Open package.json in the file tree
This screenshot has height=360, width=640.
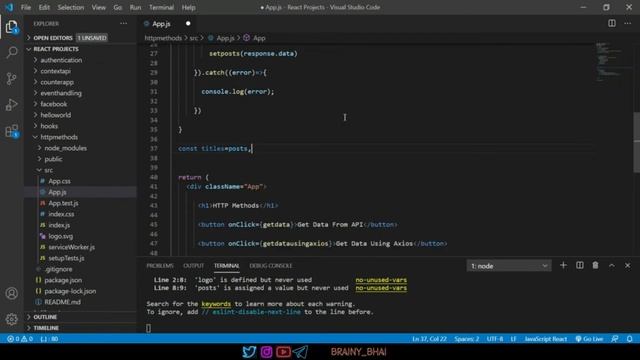click(x=63, y=280)
